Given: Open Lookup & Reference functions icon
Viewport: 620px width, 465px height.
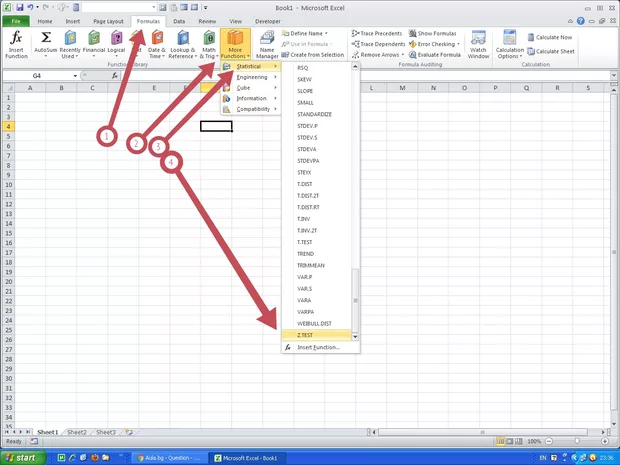Looking at the screenshot, I should (x=182, y=44).
